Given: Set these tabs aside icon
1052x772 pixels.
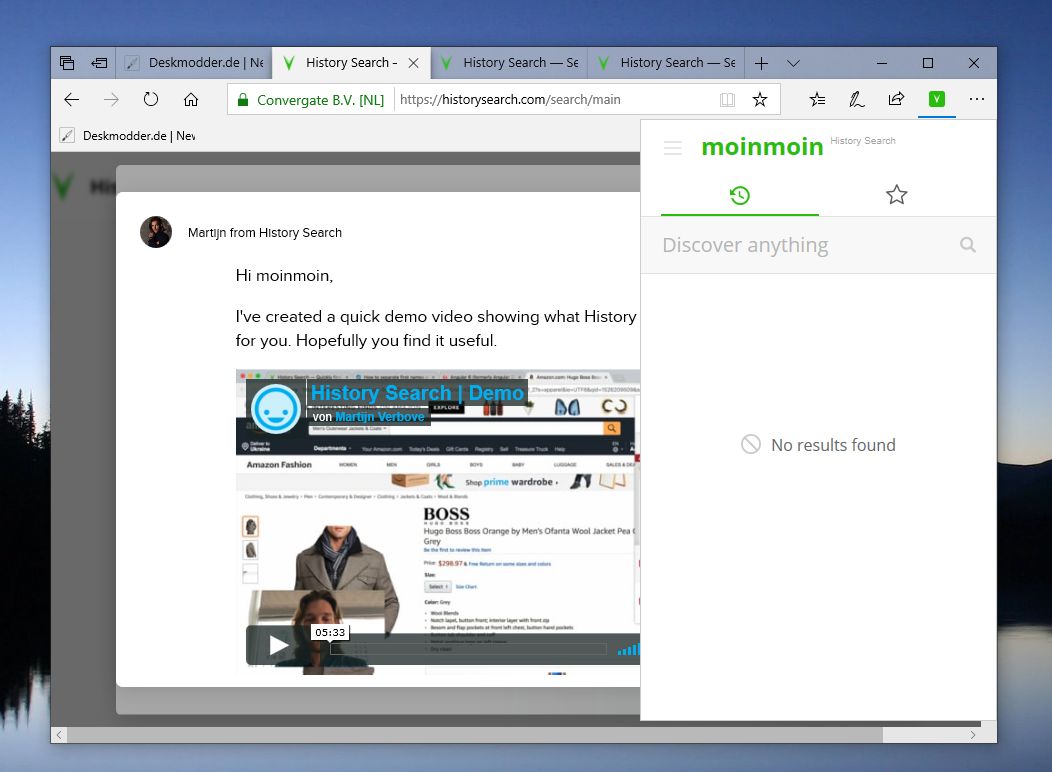Looking at the screenshot, I should [x=99, y=63].
